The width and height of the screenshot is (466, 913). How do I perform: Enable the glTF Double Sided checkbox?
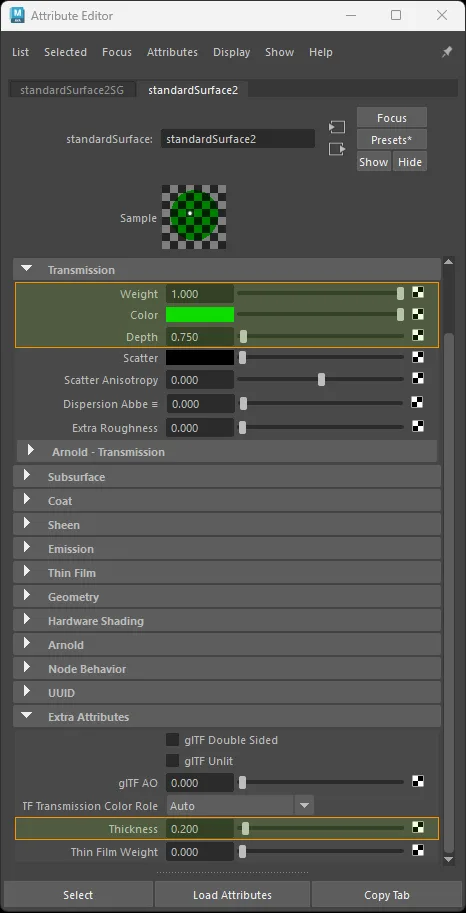[172, 739]
